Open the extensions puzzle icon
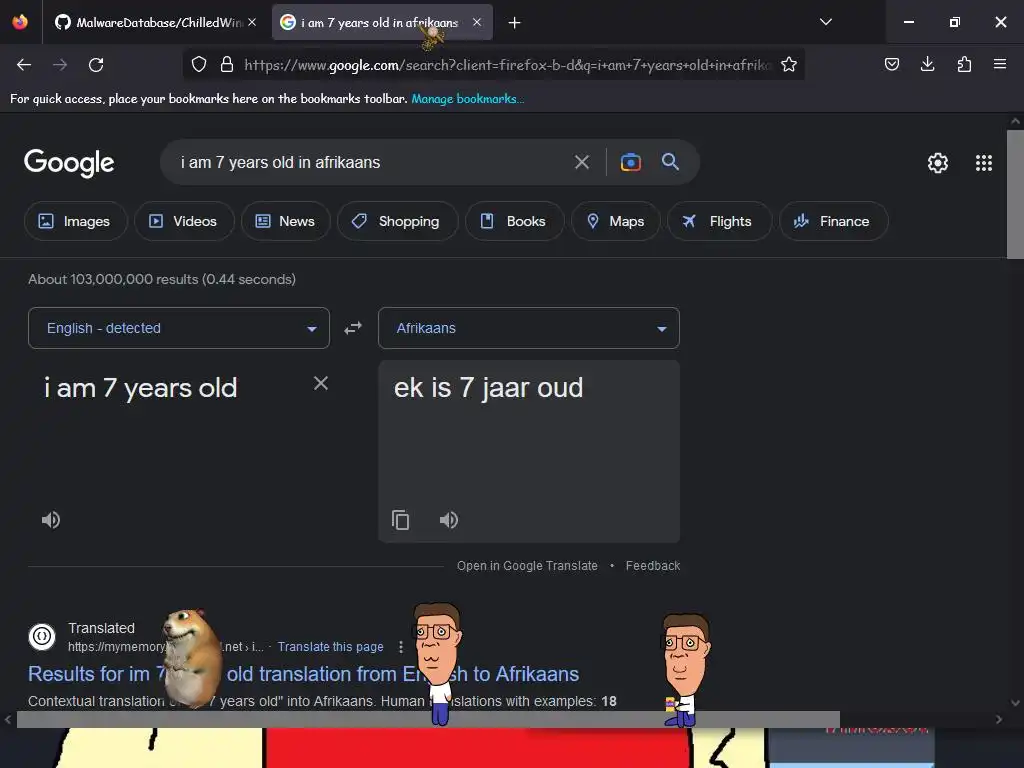This screenshot has height=768, width=1024. pyautogui.click(x=964, y=64)
